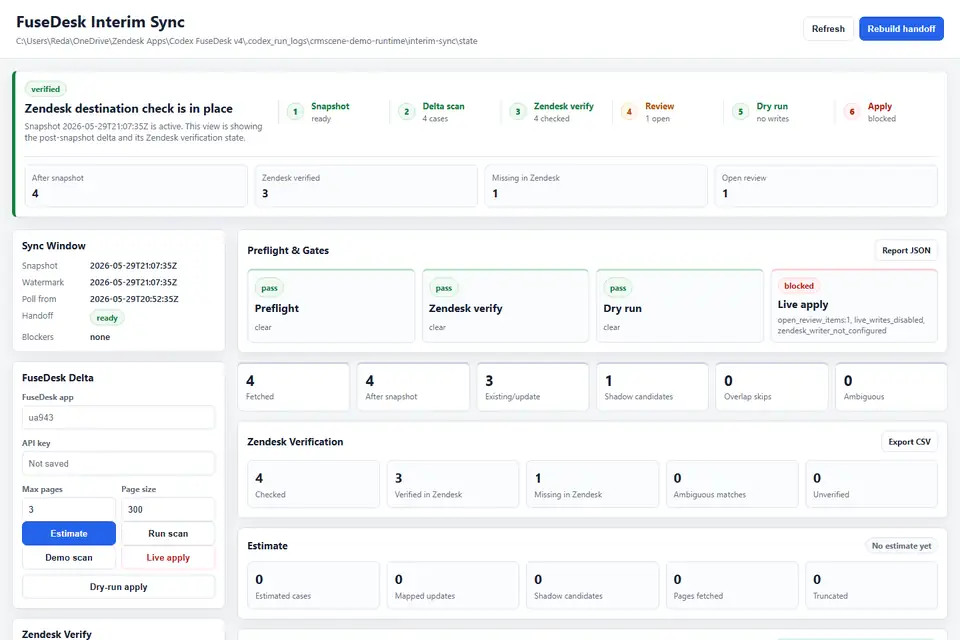
Task: Edit the Max pages field
Action: click(x=69, y=510)
